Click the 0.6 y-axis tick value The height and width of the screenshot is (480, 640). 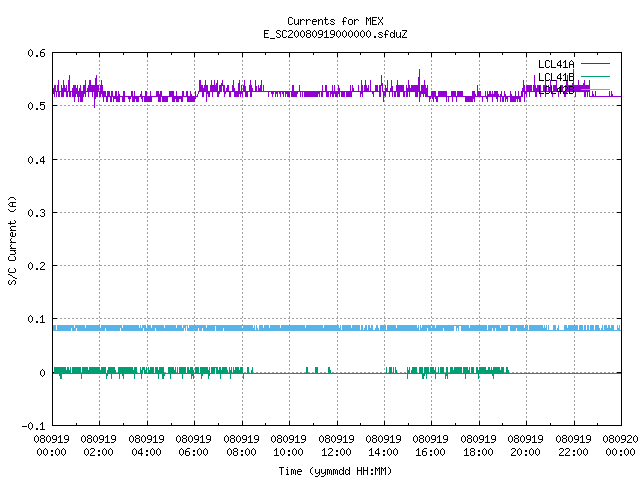[36, 53]
